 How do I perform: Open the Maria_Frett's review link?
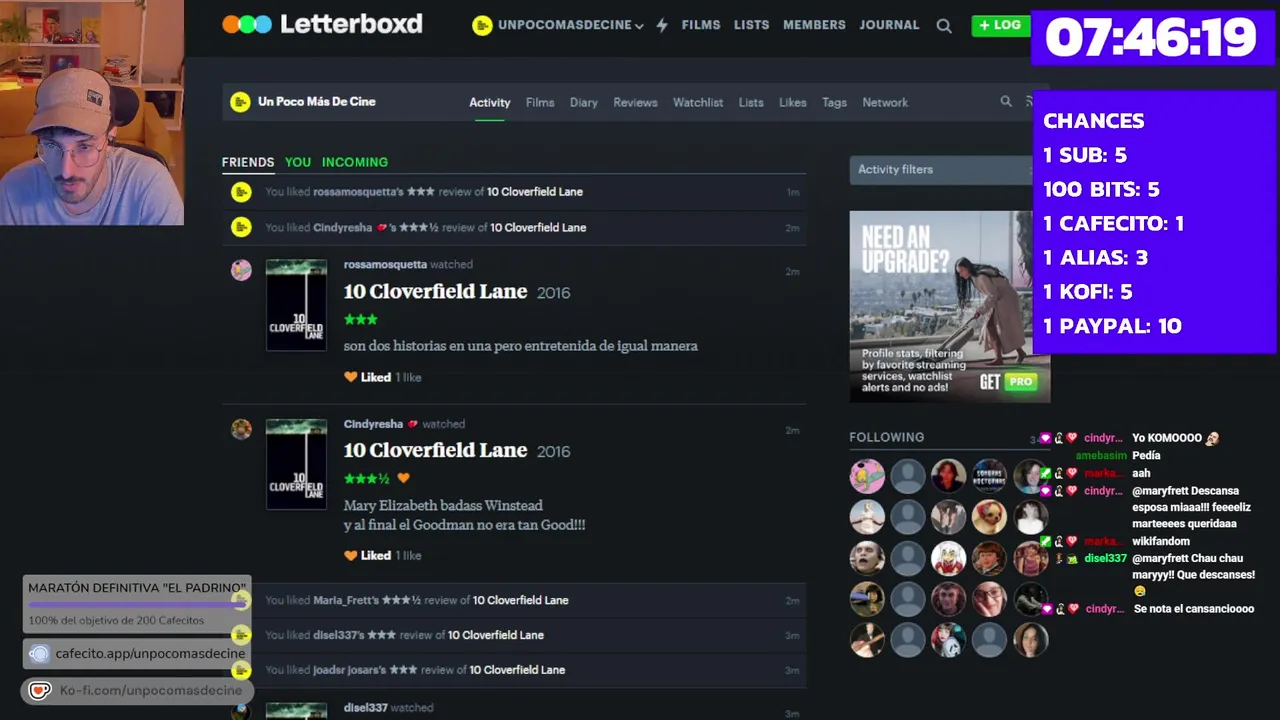pyautogui.click(x=441, y=600)
